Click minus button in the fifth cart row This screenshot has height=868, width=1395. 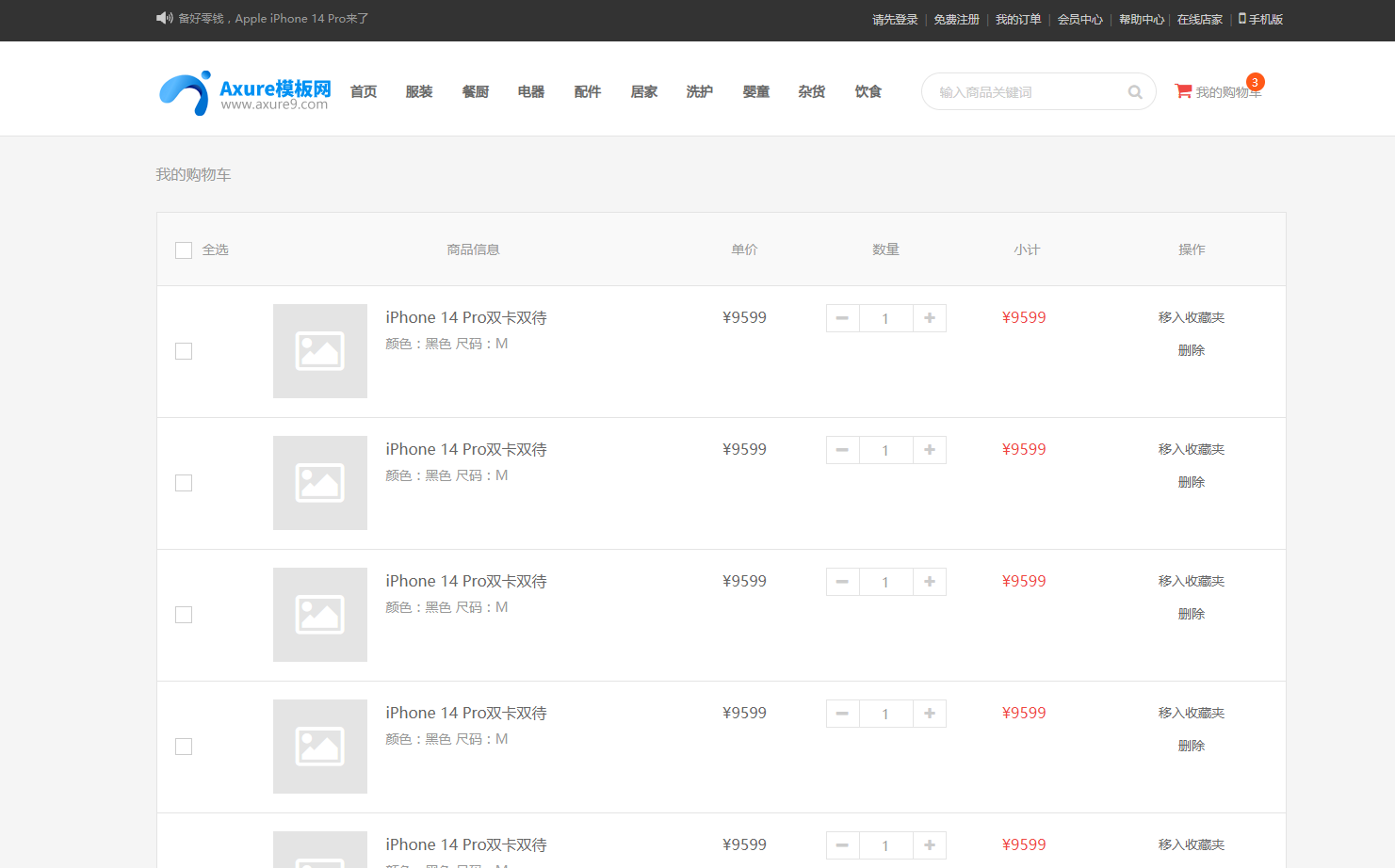tap(842, 845)
